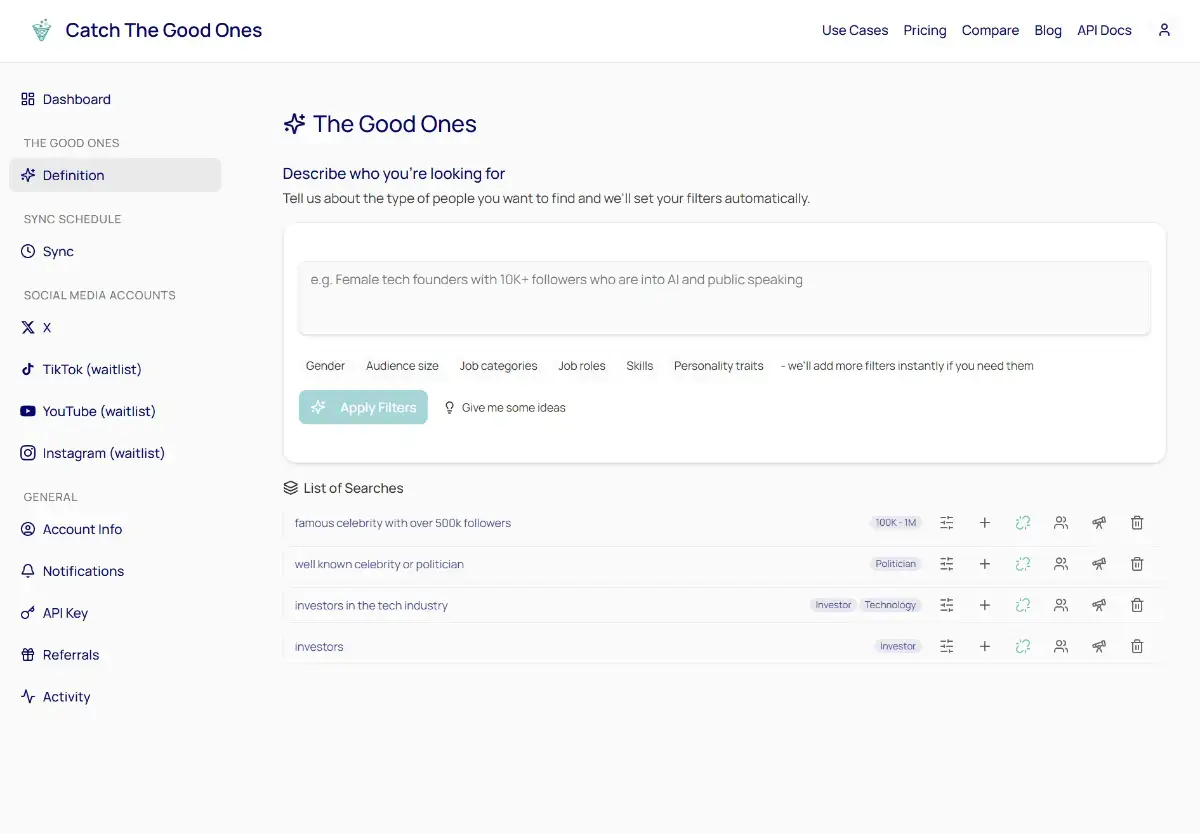Click green link icon on 'well known celebrity' row
Screen dimensions: 1200x834
click(1023, 564)
